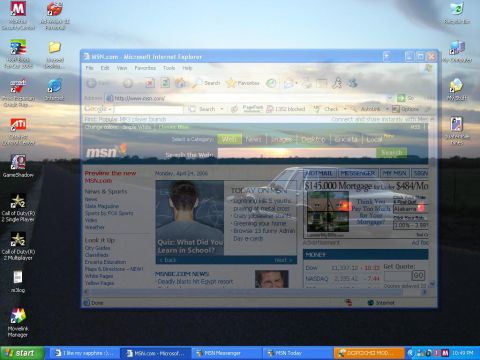This screenshot has height=360, width=480.
Task: Open the Movielink Manager desktop icon
Action: pos(18,323)
